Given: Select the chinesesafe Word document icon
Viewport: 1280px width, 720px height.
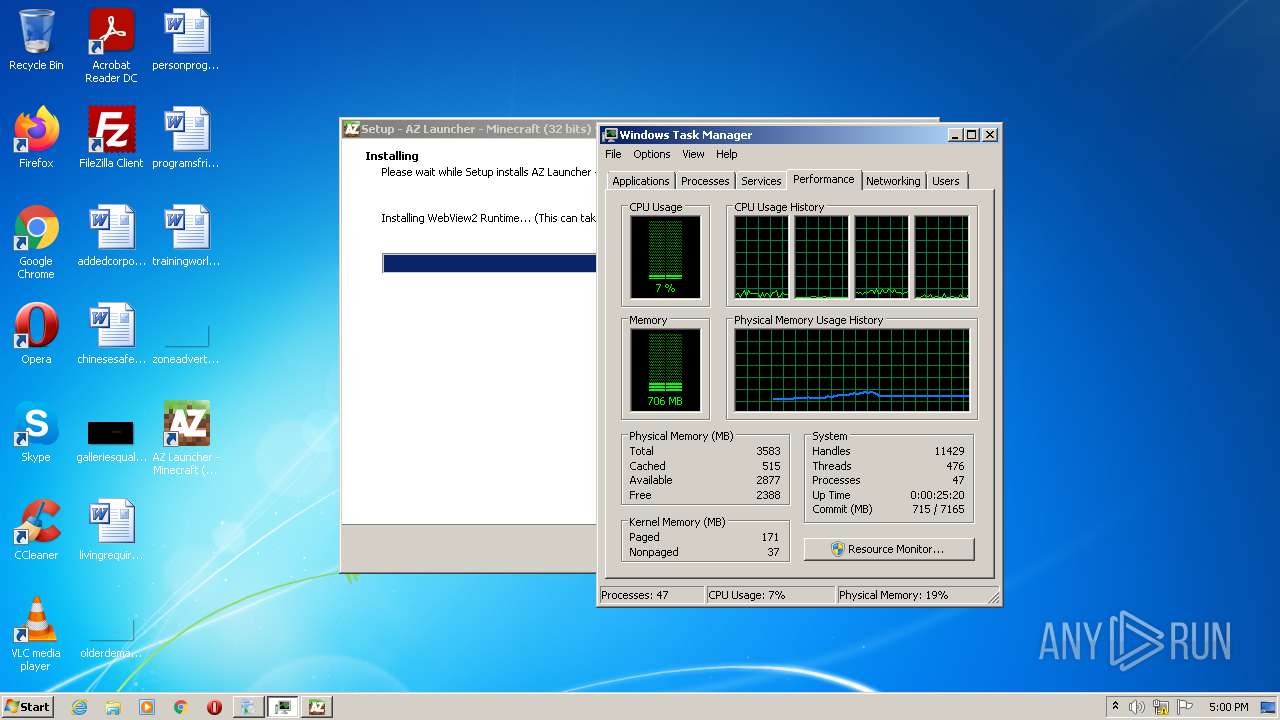Looking at the screenshot, I should tap(111, 334).
